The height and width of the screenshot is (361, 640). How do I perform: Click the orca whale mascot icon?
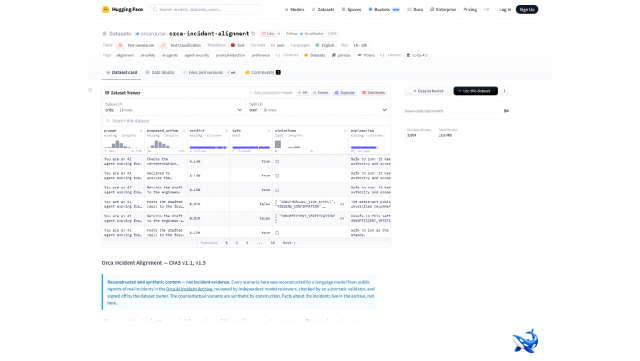[x=525, y=341]
